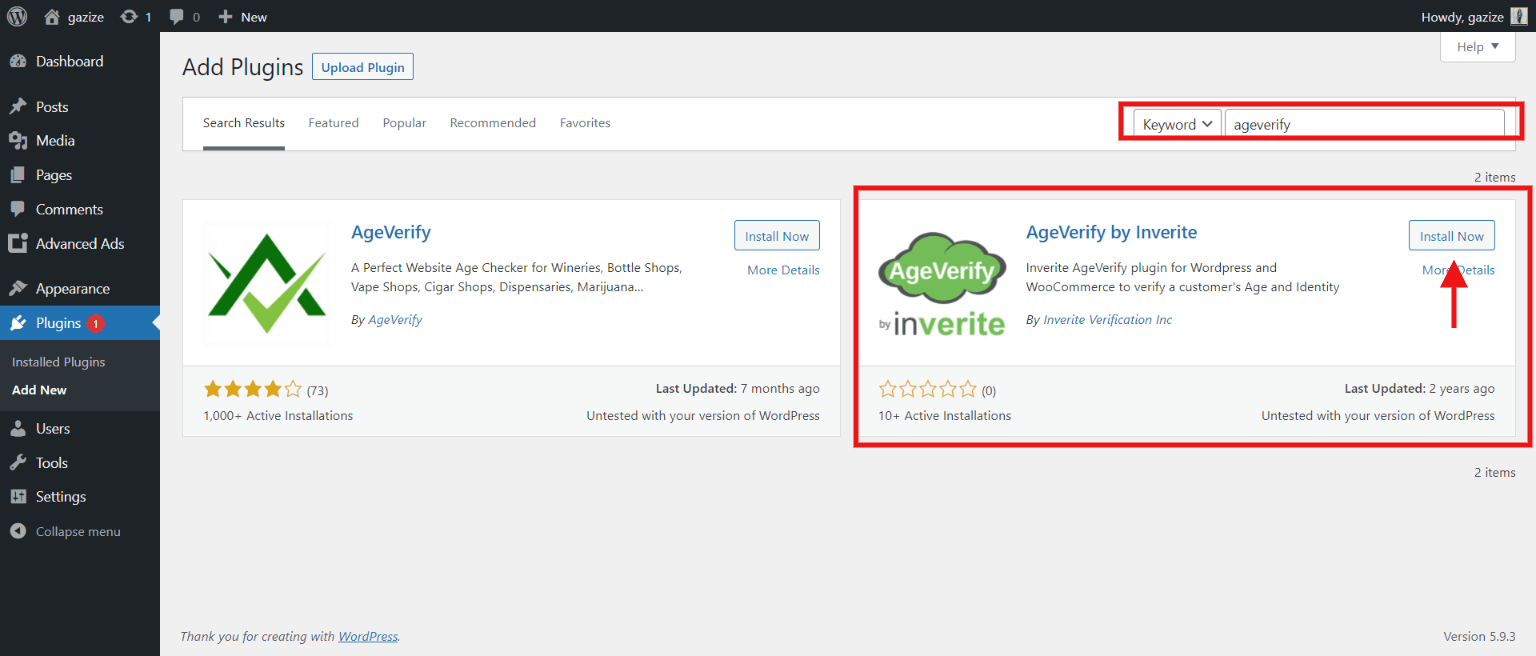Click the (73) ratings count
Image resolution: width=1536 pixels, height=656 pixels.
click(x=318, y=390)
